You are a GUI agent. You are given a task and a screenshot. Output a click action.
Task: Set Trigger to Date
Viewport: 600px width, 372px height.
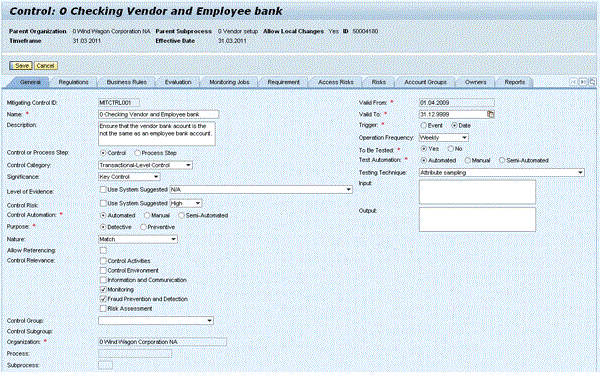(x=454, y=125)
